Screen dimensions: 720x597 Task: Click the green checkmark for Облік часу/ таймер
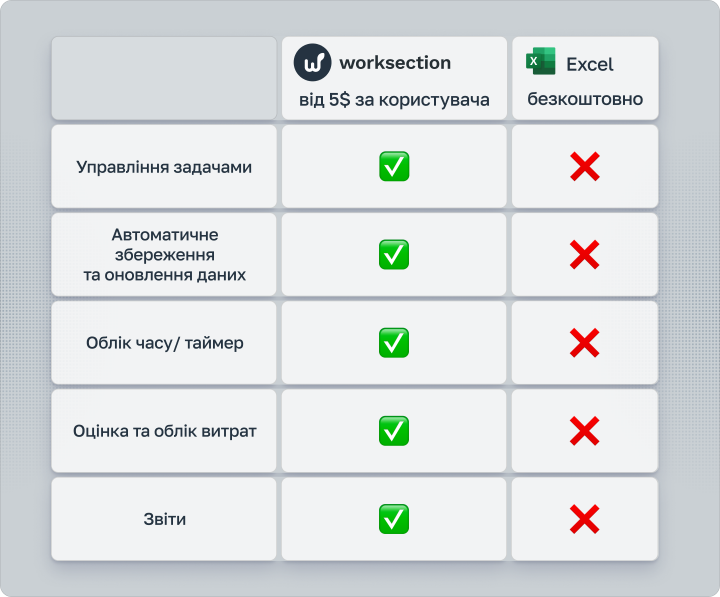click(x=394, y=343)
